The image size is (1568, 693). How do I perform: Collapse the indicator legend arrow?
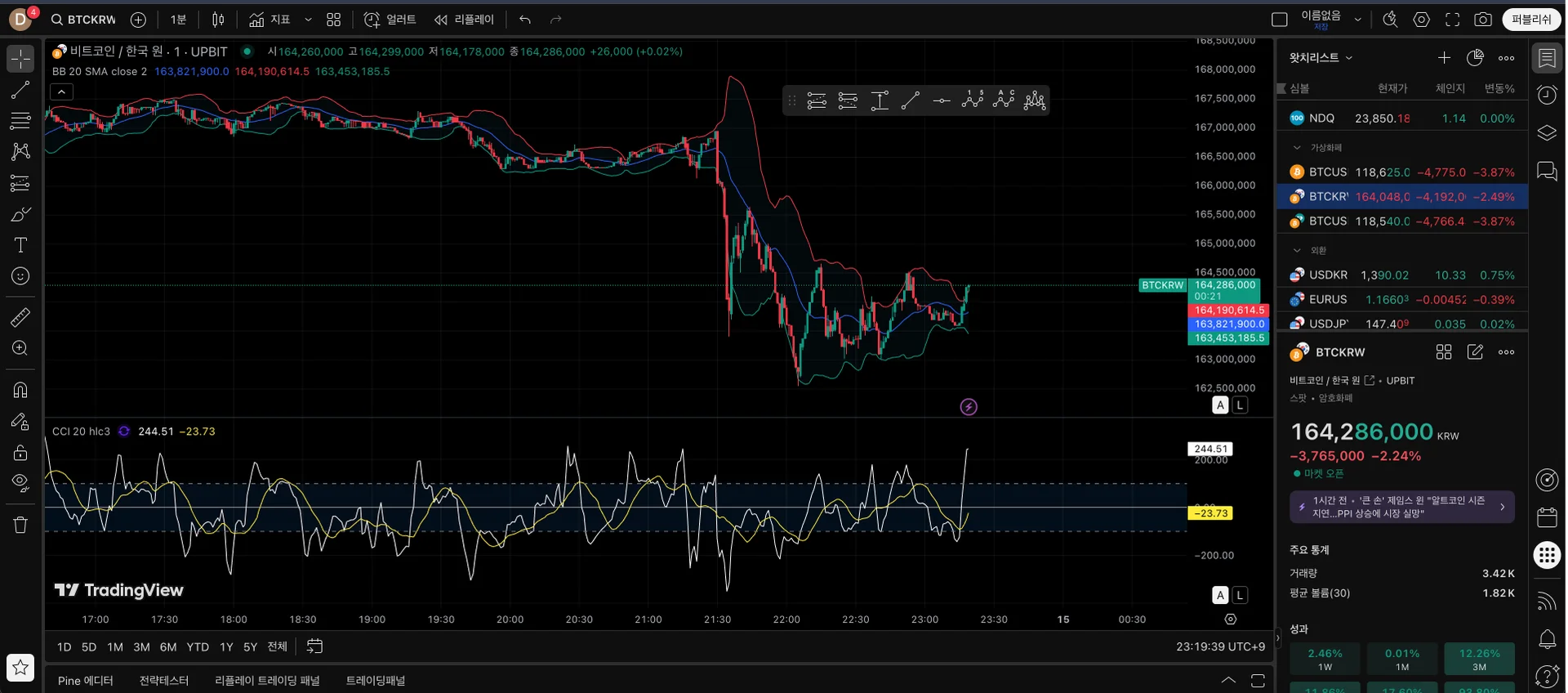[x=62, y=92]
